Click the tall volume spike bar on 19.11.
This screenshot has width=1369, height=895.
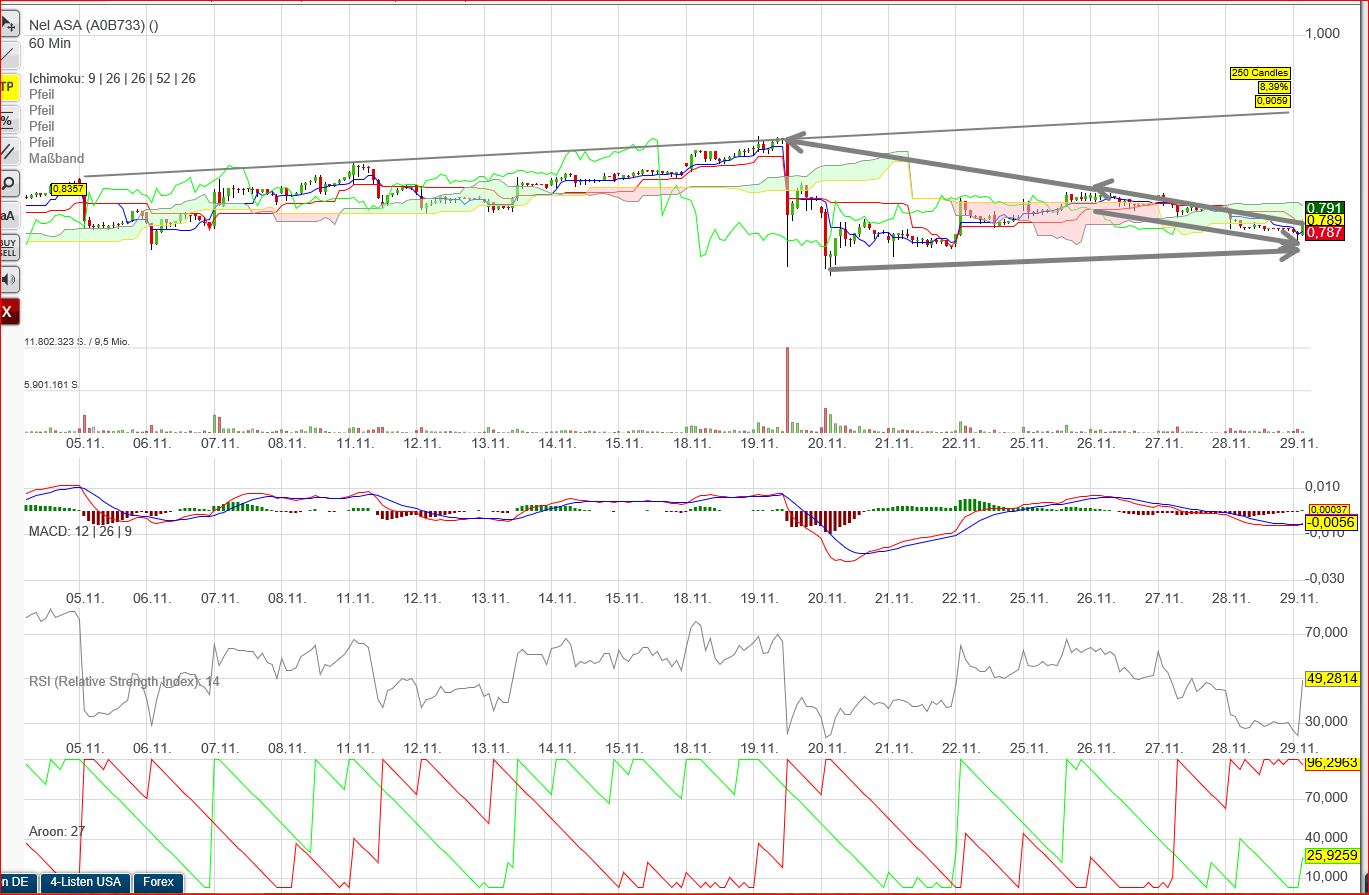tap(787, 389)
